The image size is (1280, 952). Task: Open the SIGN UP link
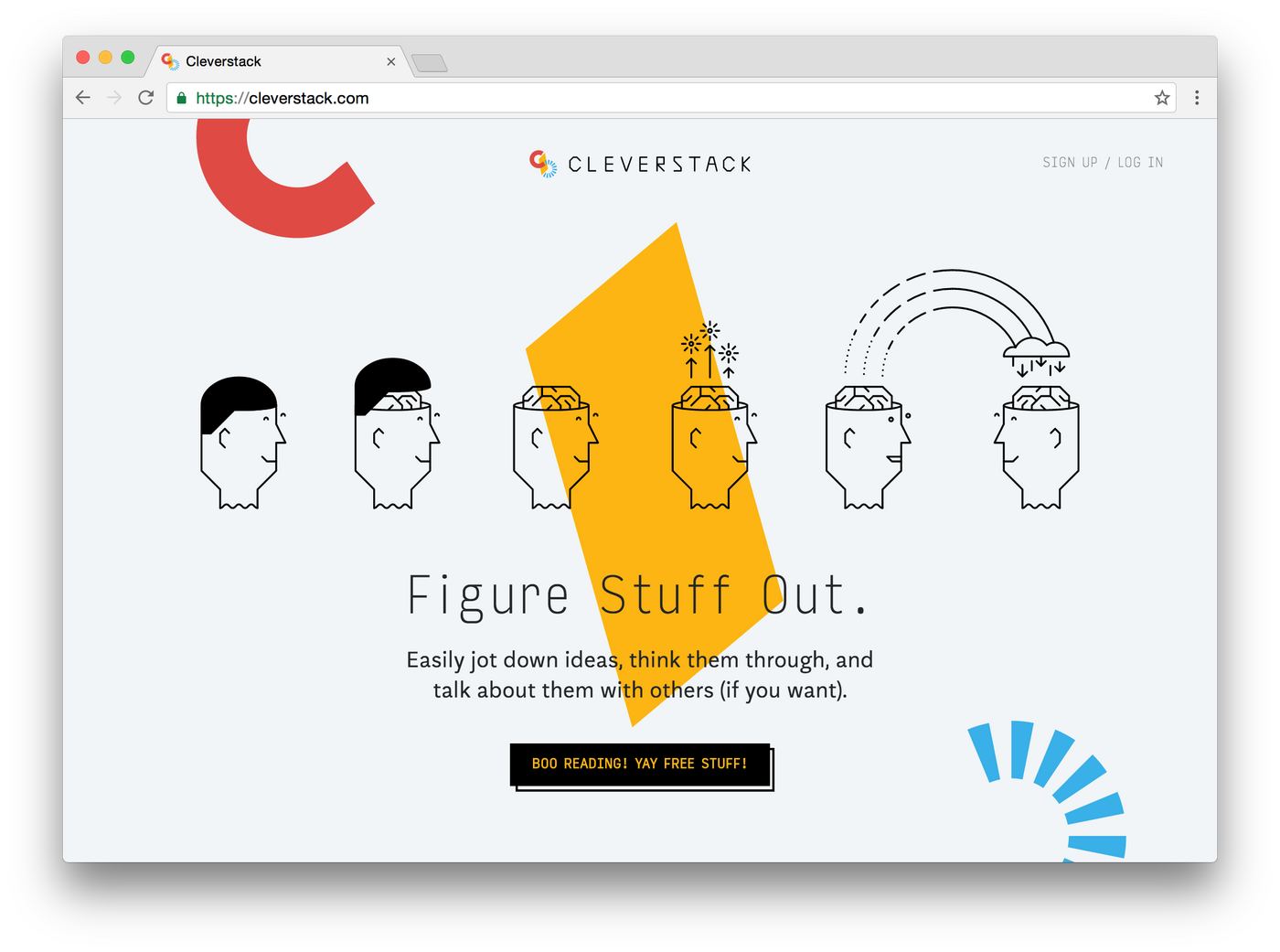(x=1069, y=162)
